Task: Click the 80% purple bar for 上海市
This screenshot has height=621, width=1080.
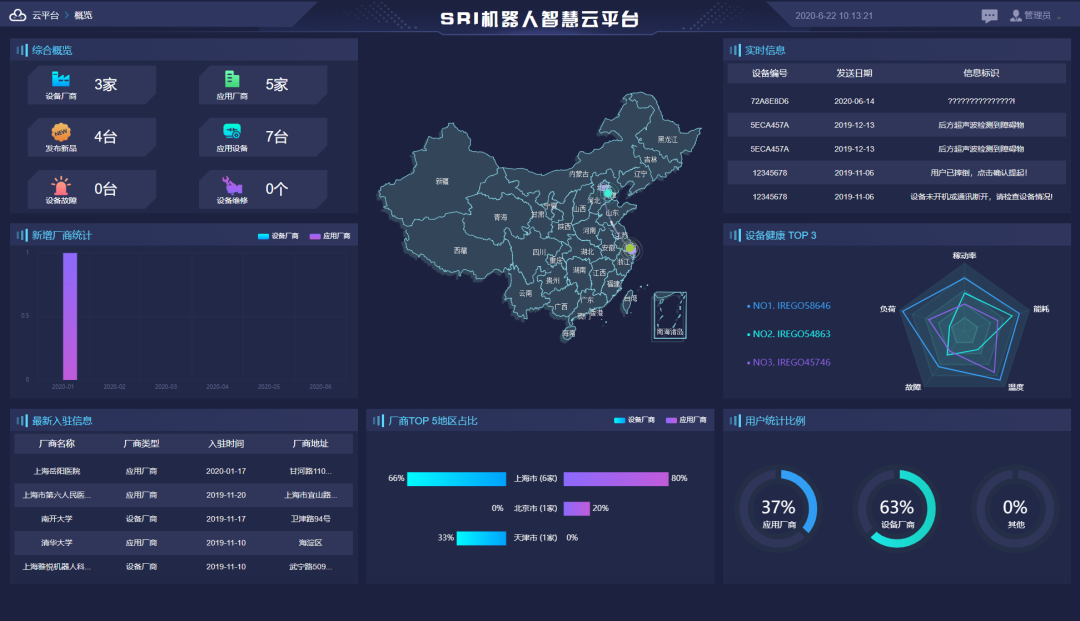Action: coord(615,479)
